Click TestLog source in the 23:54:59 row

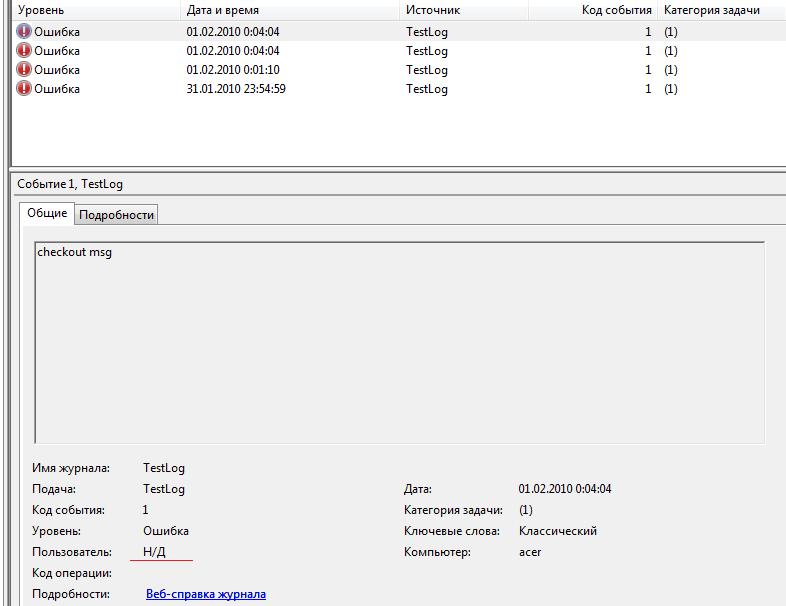pos(427,89)
